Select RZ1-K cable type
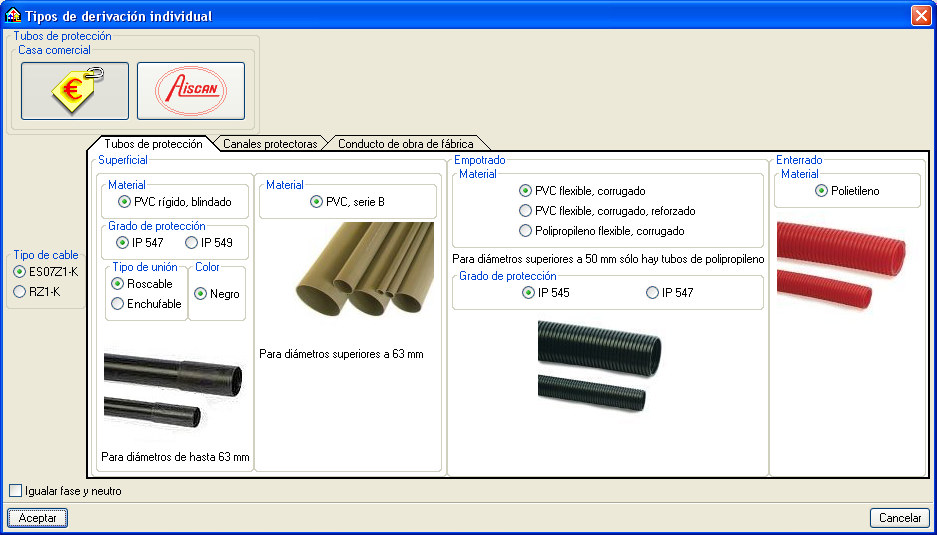The height and width of the screenshot is (535, 937). click(x=37, y=292)
